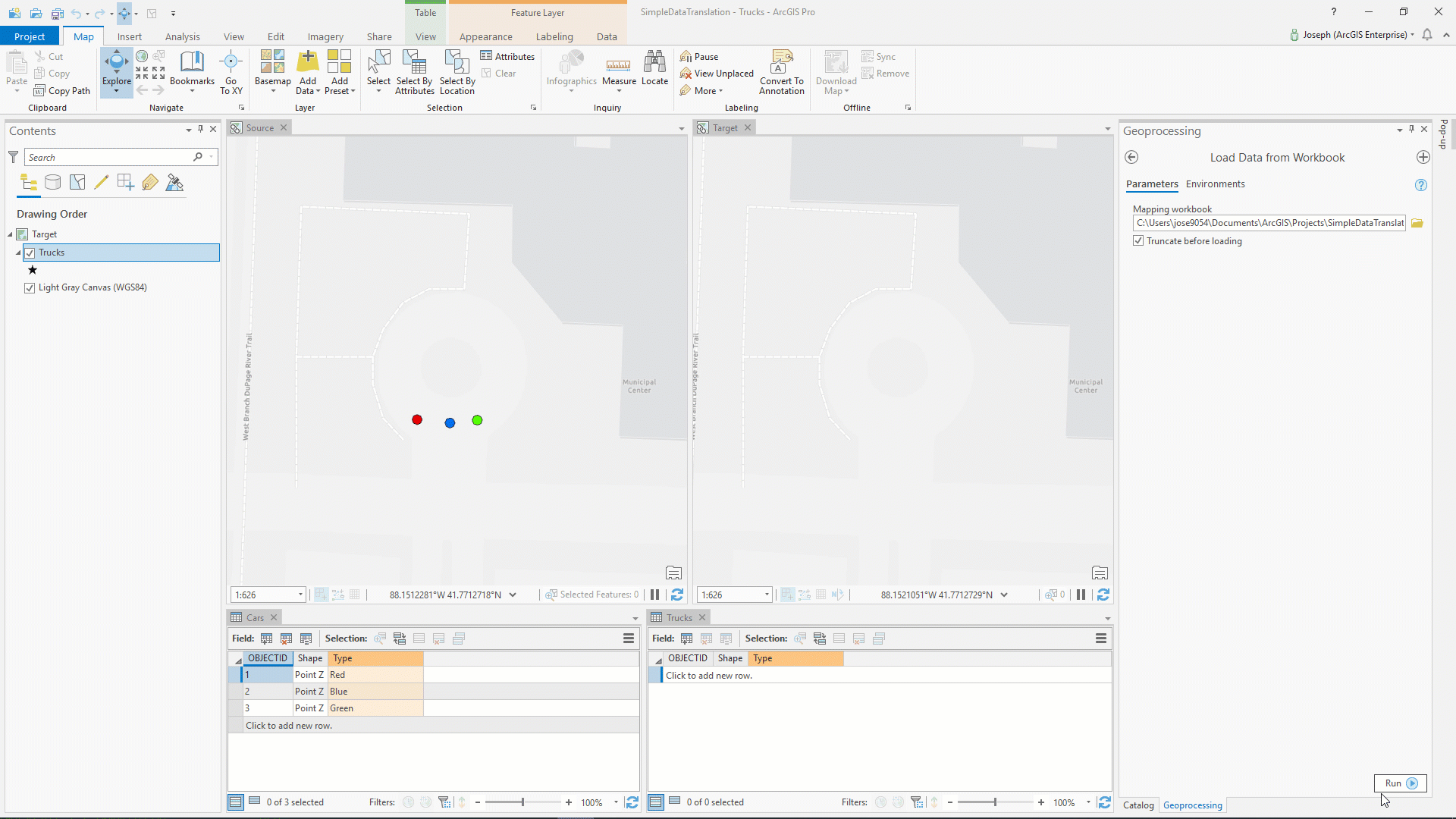The width and height of the screenshot is (1456, 819).
Task: Show selected records in Cars table
Action: [255, 802]
